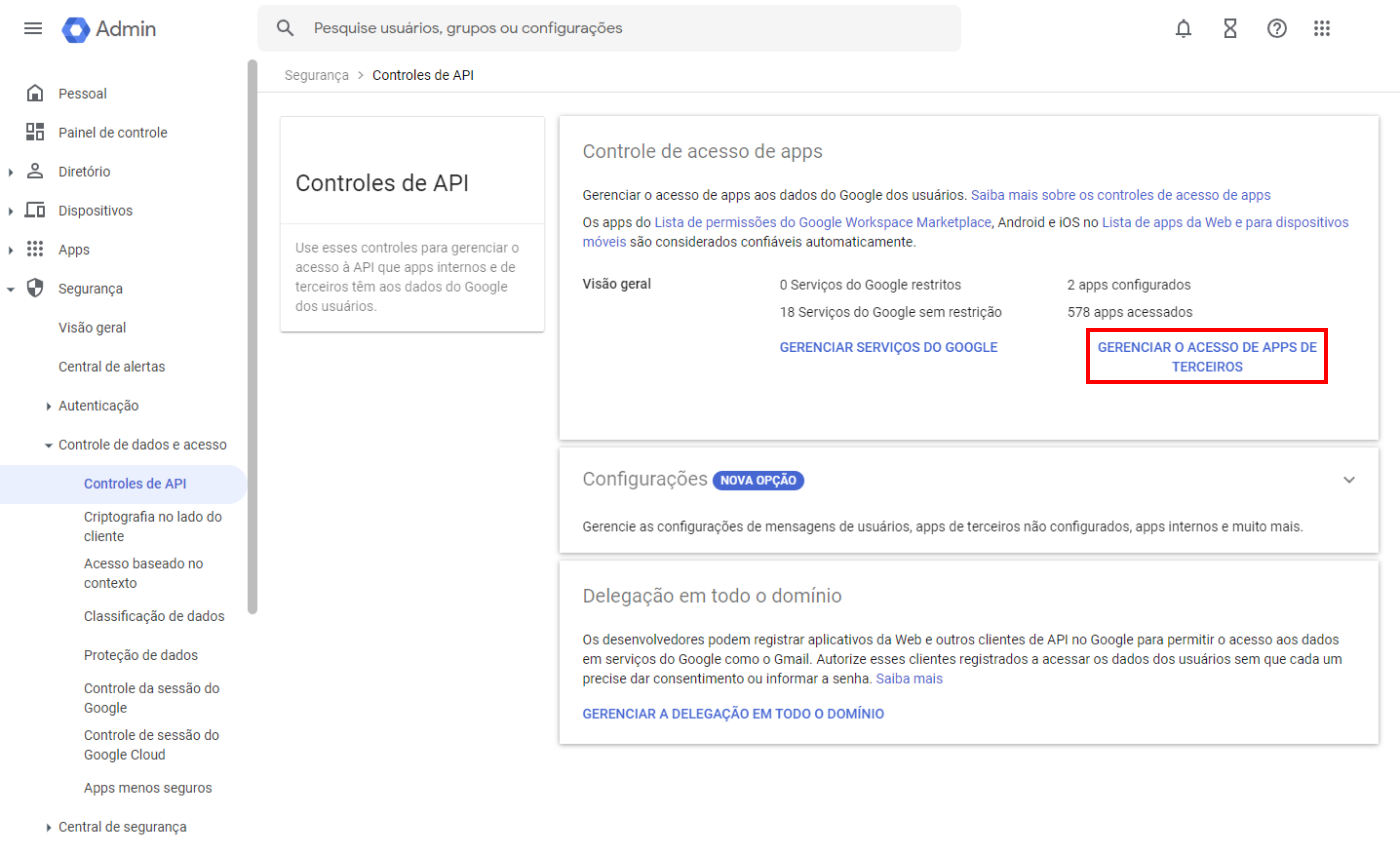Screen dimensions: 1400x858
Task: Expand the Dispositivos section arrow
Action: (x=10, y=211)
